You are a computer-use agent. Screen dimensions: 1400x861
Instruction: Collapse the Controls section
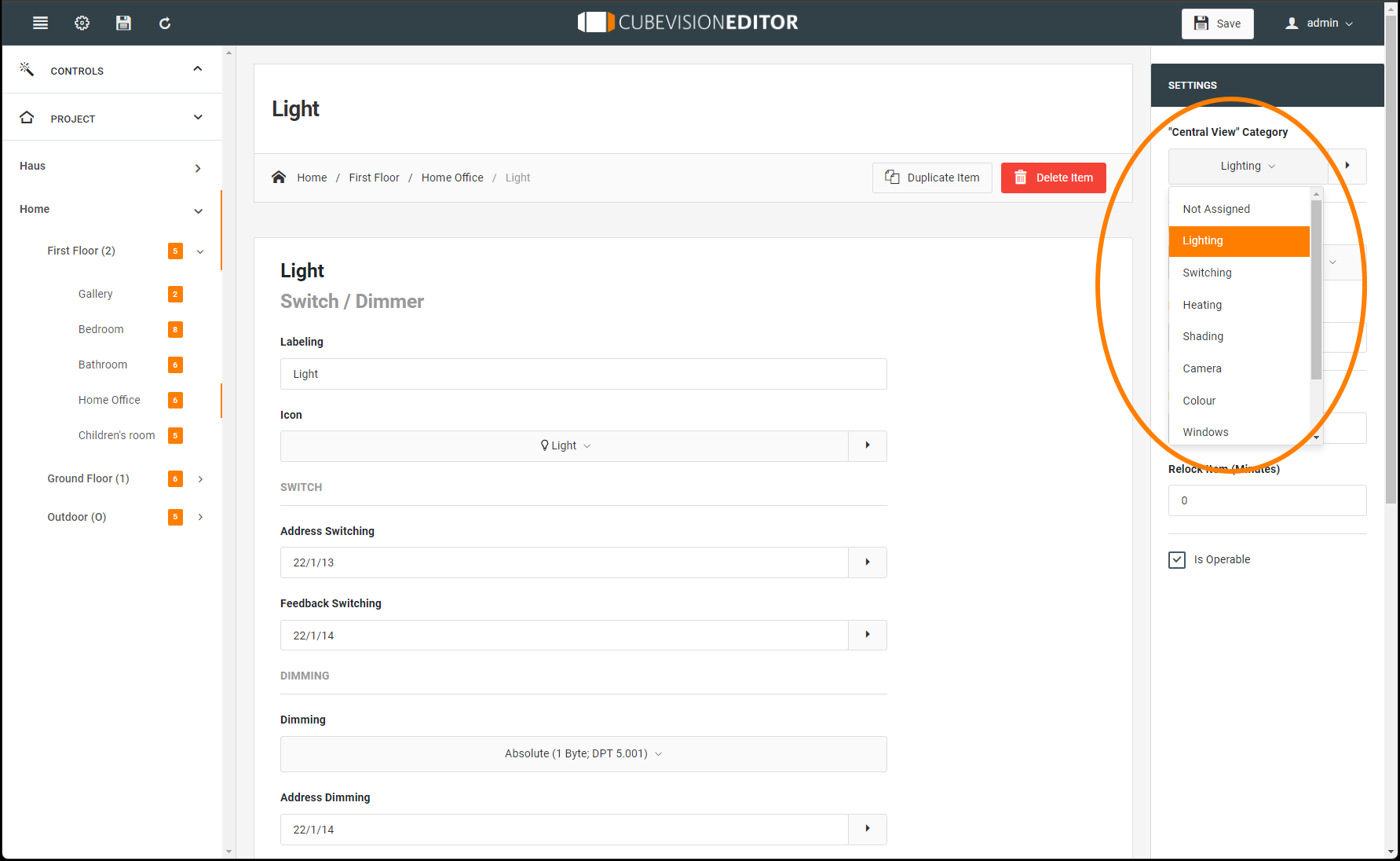[x=198, y=69]
